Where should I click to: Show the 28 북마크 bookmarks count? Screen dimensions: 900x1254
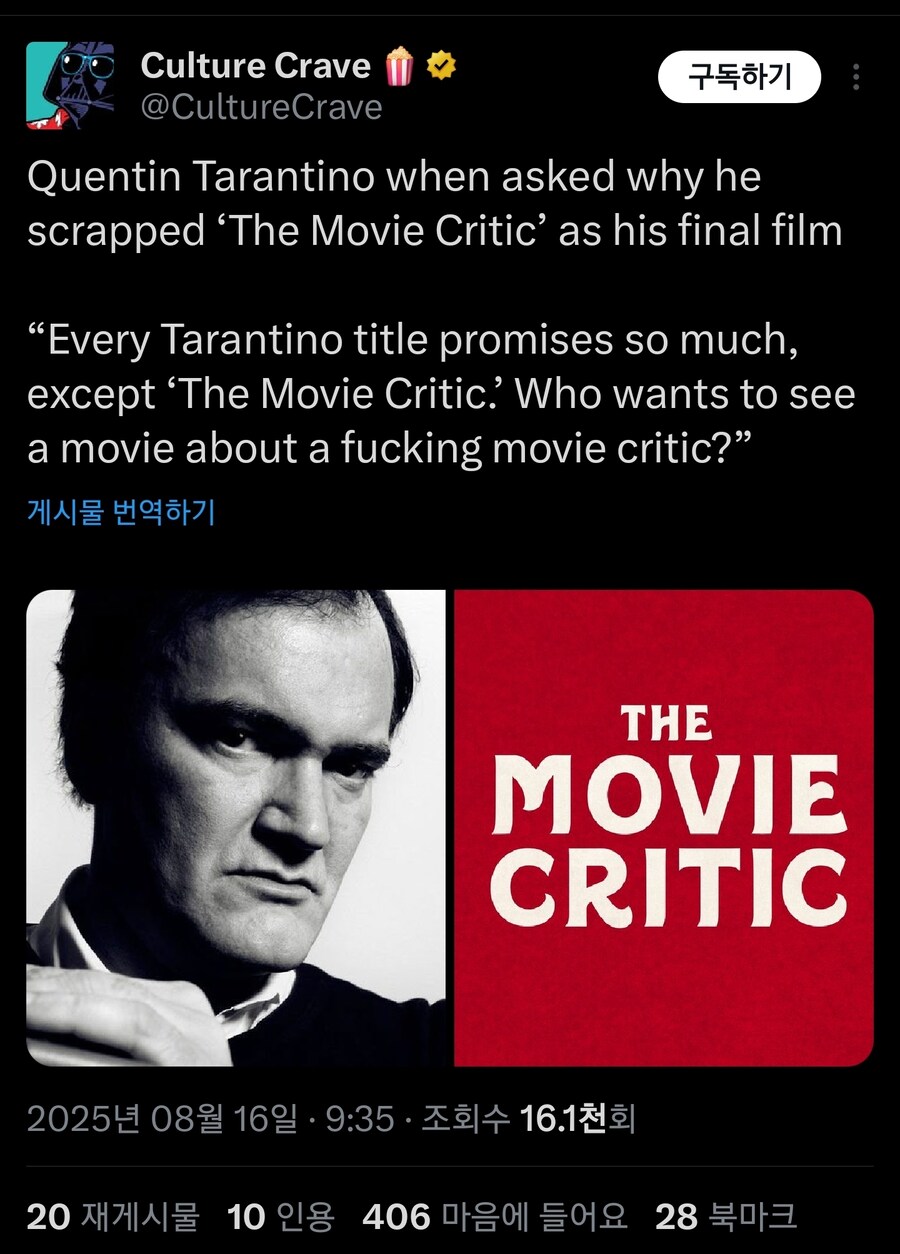point(726,1216)
